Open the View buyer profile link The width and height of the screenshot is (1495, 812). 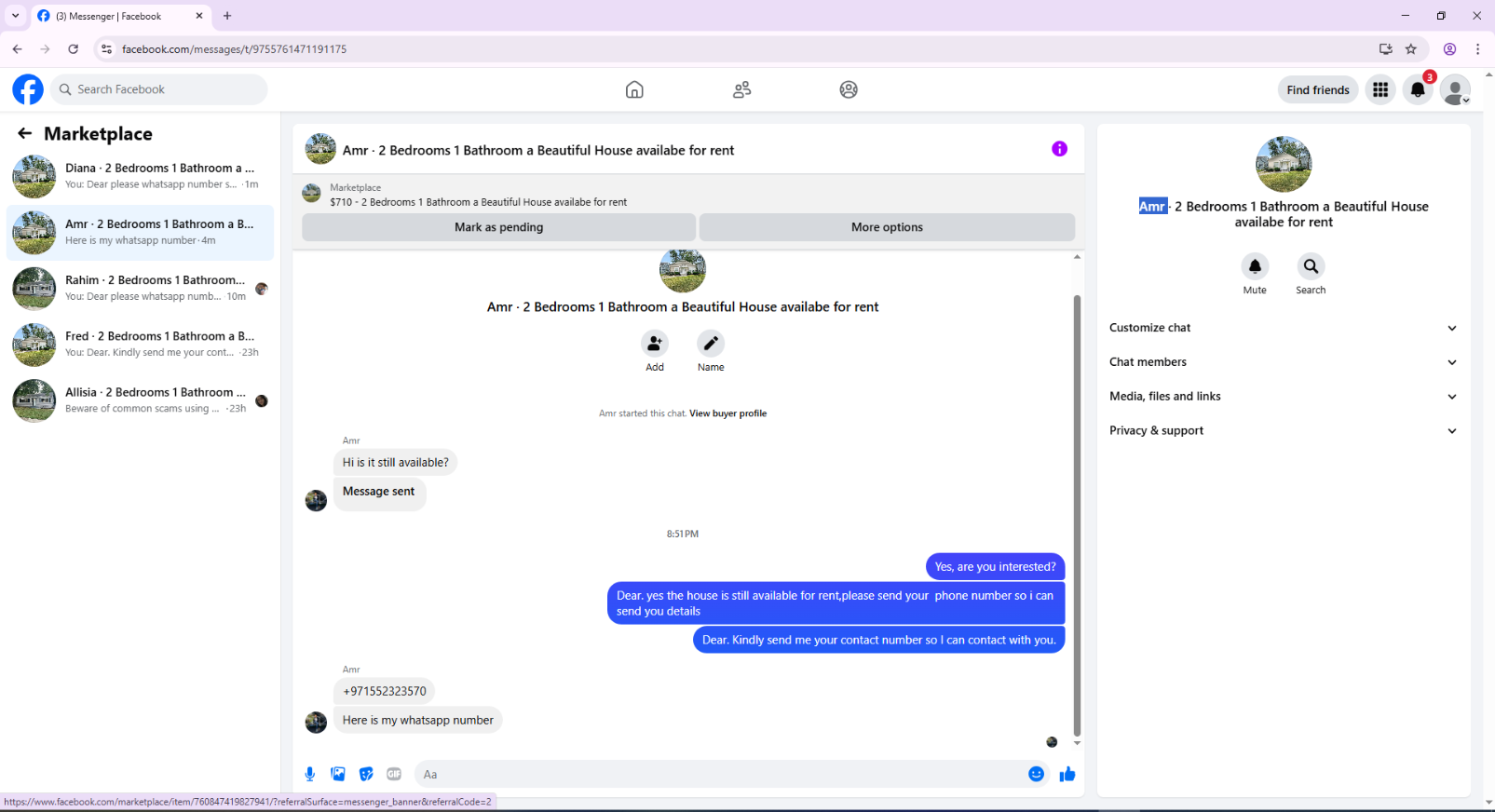click(x=727, y=413)
